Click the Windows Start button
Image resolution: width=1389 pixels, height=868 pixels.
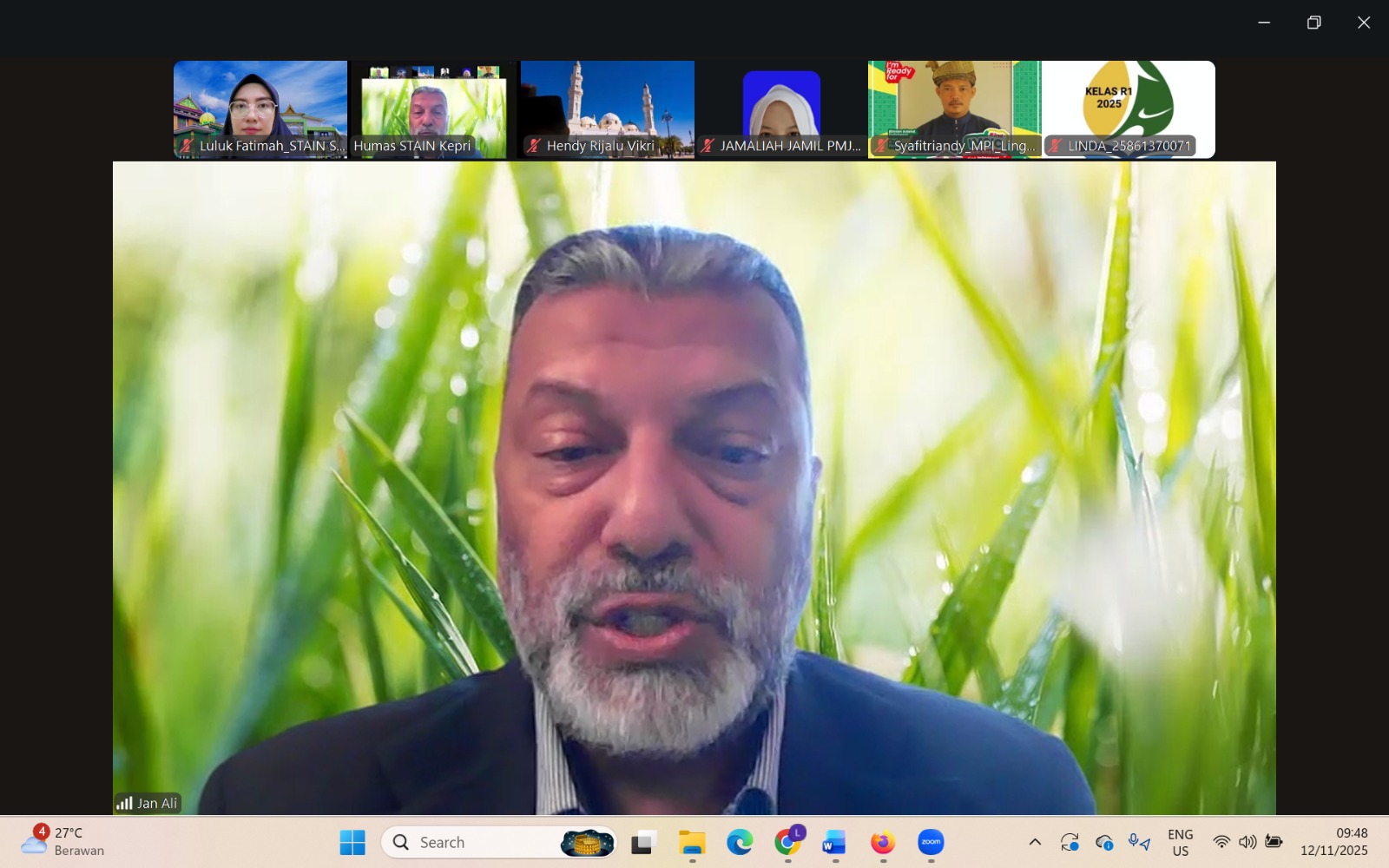click(352, 842)
